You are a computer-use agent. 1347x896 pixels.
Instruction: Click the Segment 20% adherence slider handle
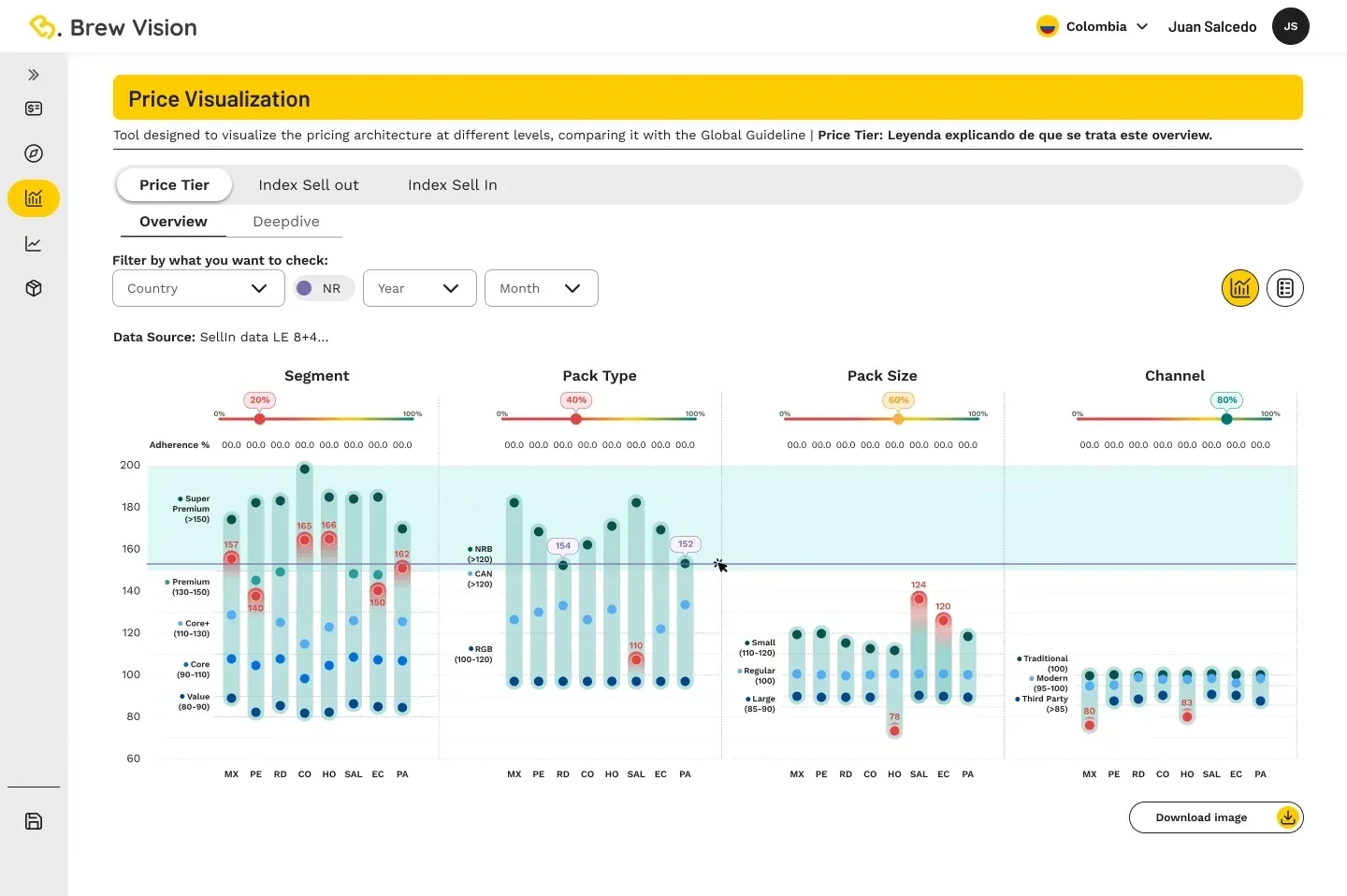[x=260, y=419]
